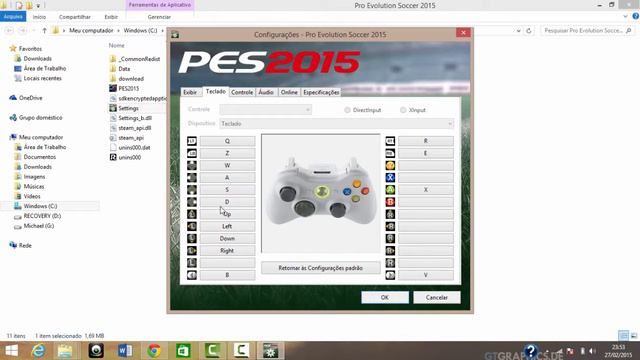The height and width of the screenshot is (360, 640).
Task: Switch to the Exibir tab in settings
Action: pyautogui.click(x=190, y=92)
